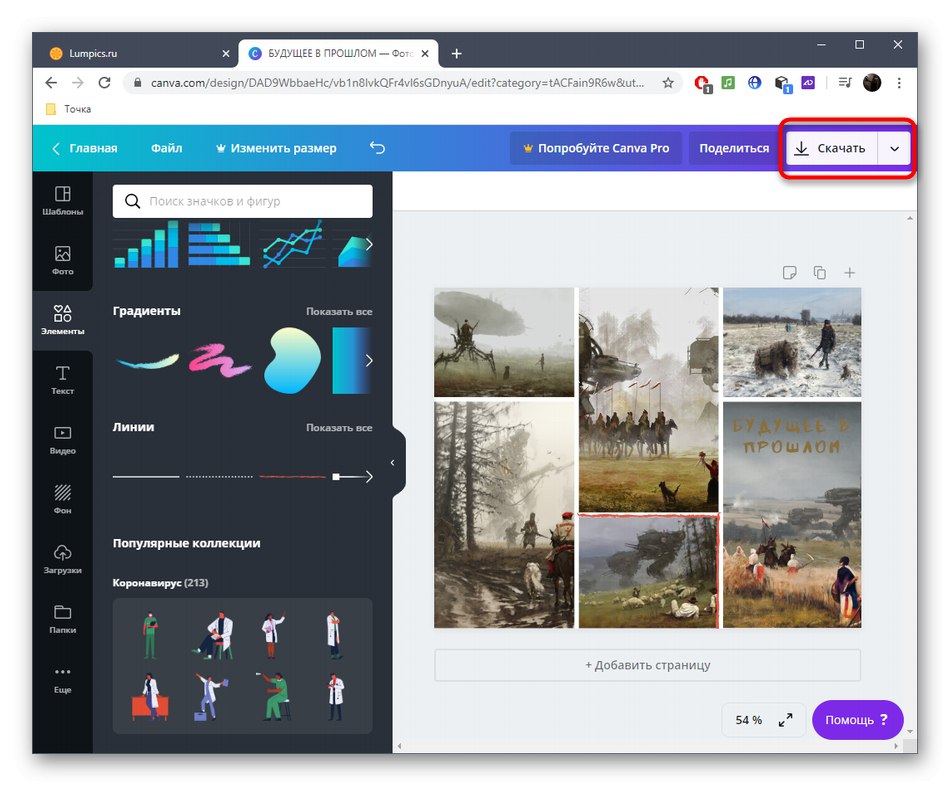Open the Фон (Background) sidebar panel

click(x=62, y=499)
